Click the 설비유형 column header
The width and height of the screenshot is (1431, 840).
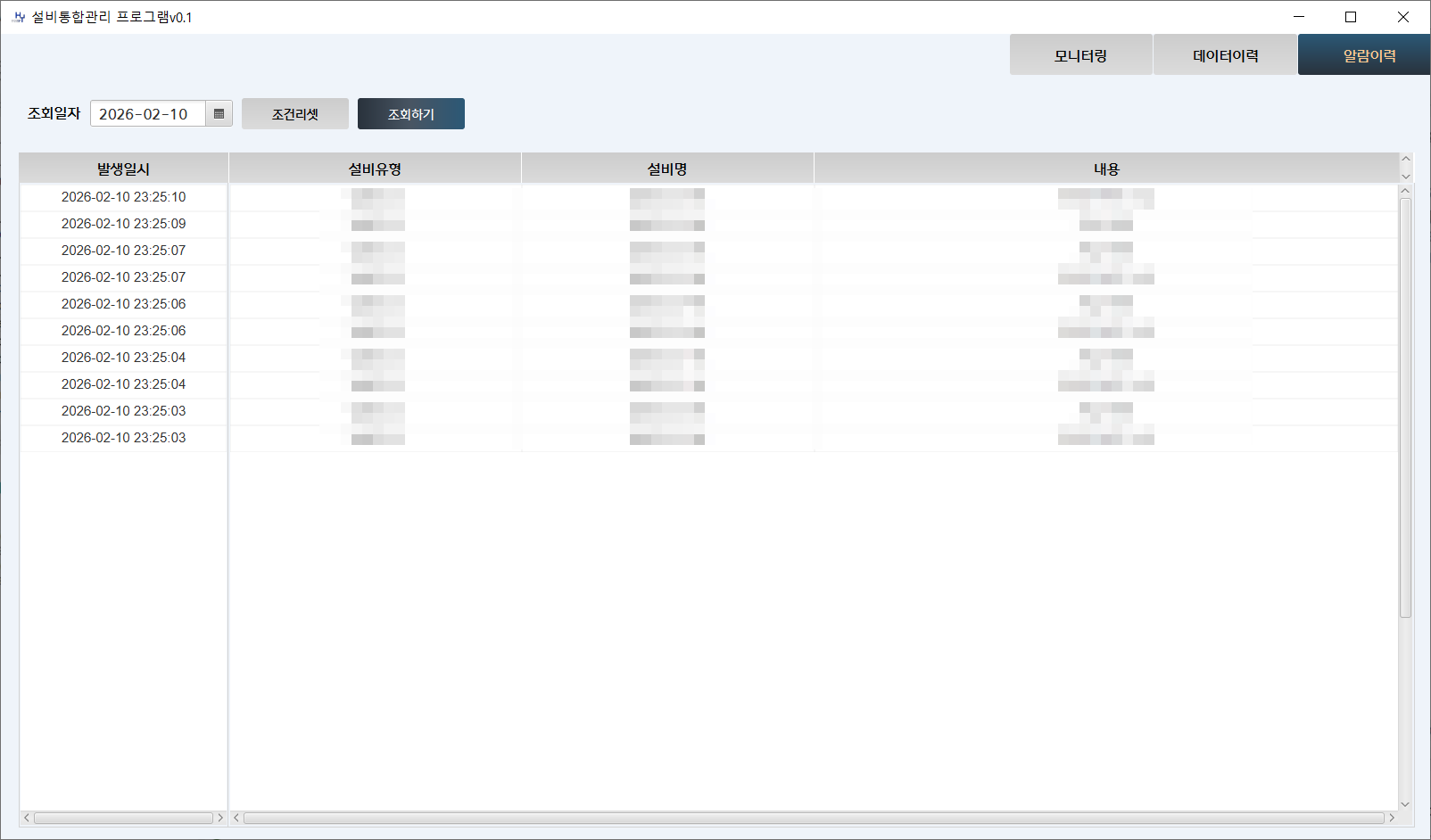click(375, 169)
